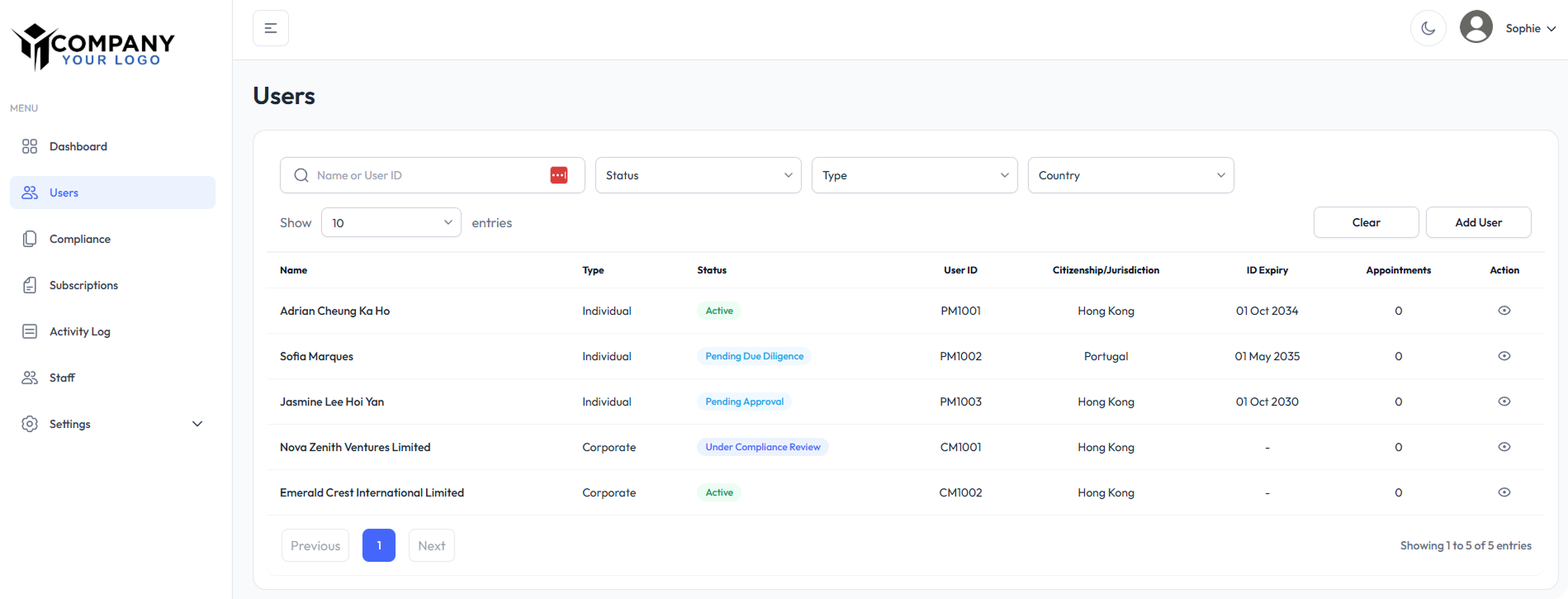Image resolution: width=1568 pixels, height=599 pixels.
Task: Click Jasmine Lee Hoi Yan name
Action: 332,402
